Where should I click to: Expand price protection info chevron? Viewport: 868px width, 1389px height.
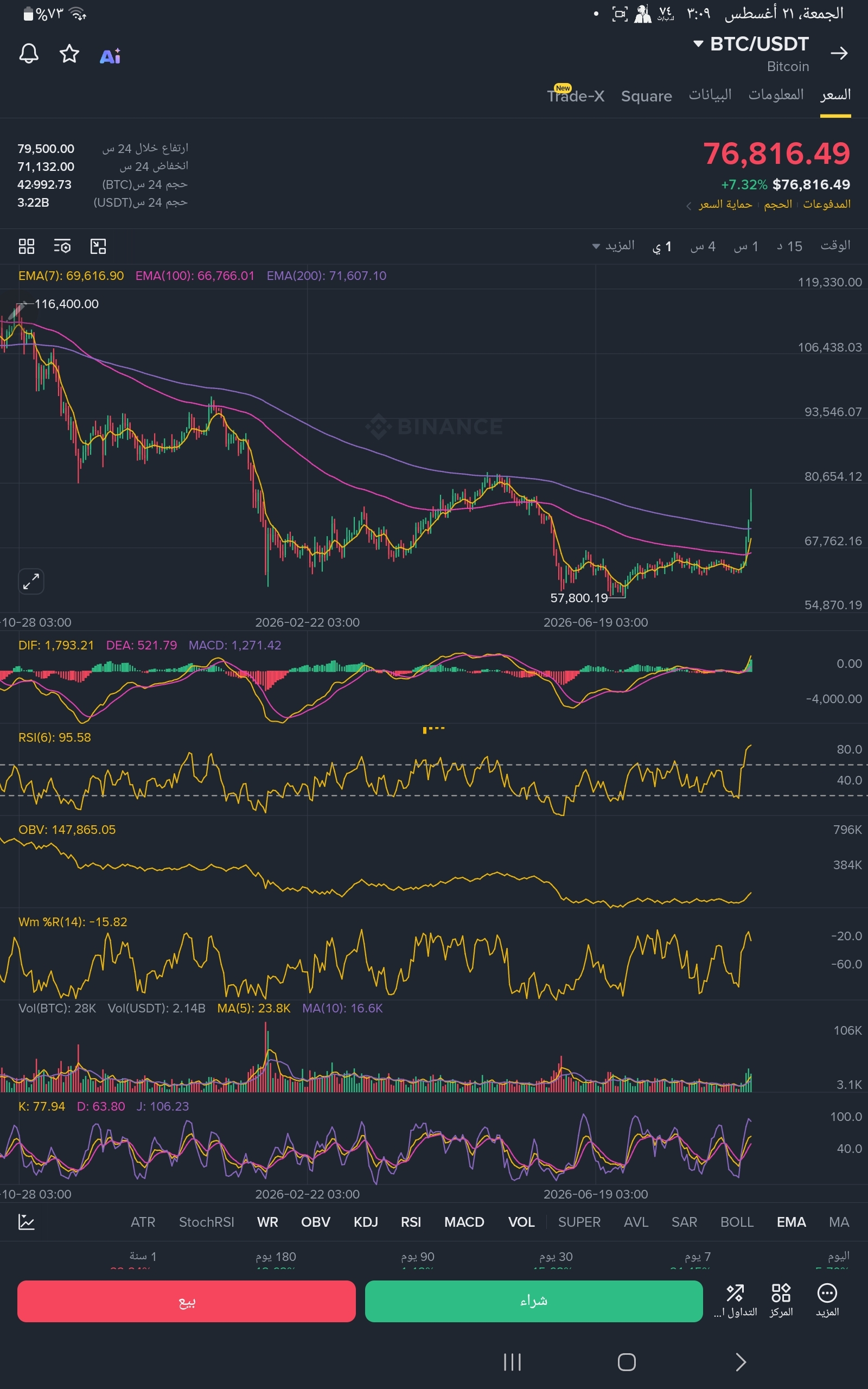[689, 206]
